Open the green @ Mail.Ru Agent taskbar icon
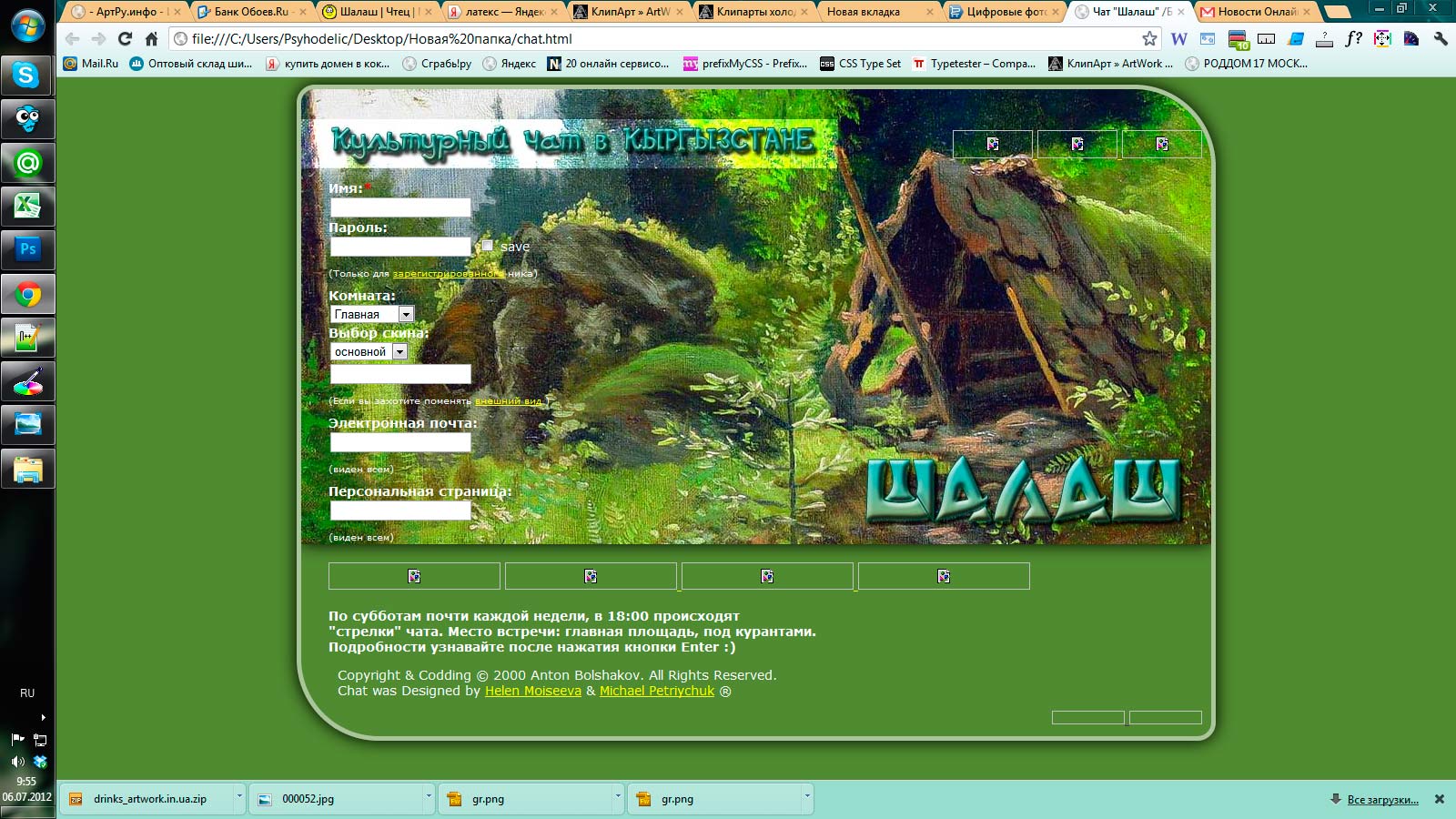Image resolution: width=1456 pixels, height=819 pixels. [x=27, y=164]
